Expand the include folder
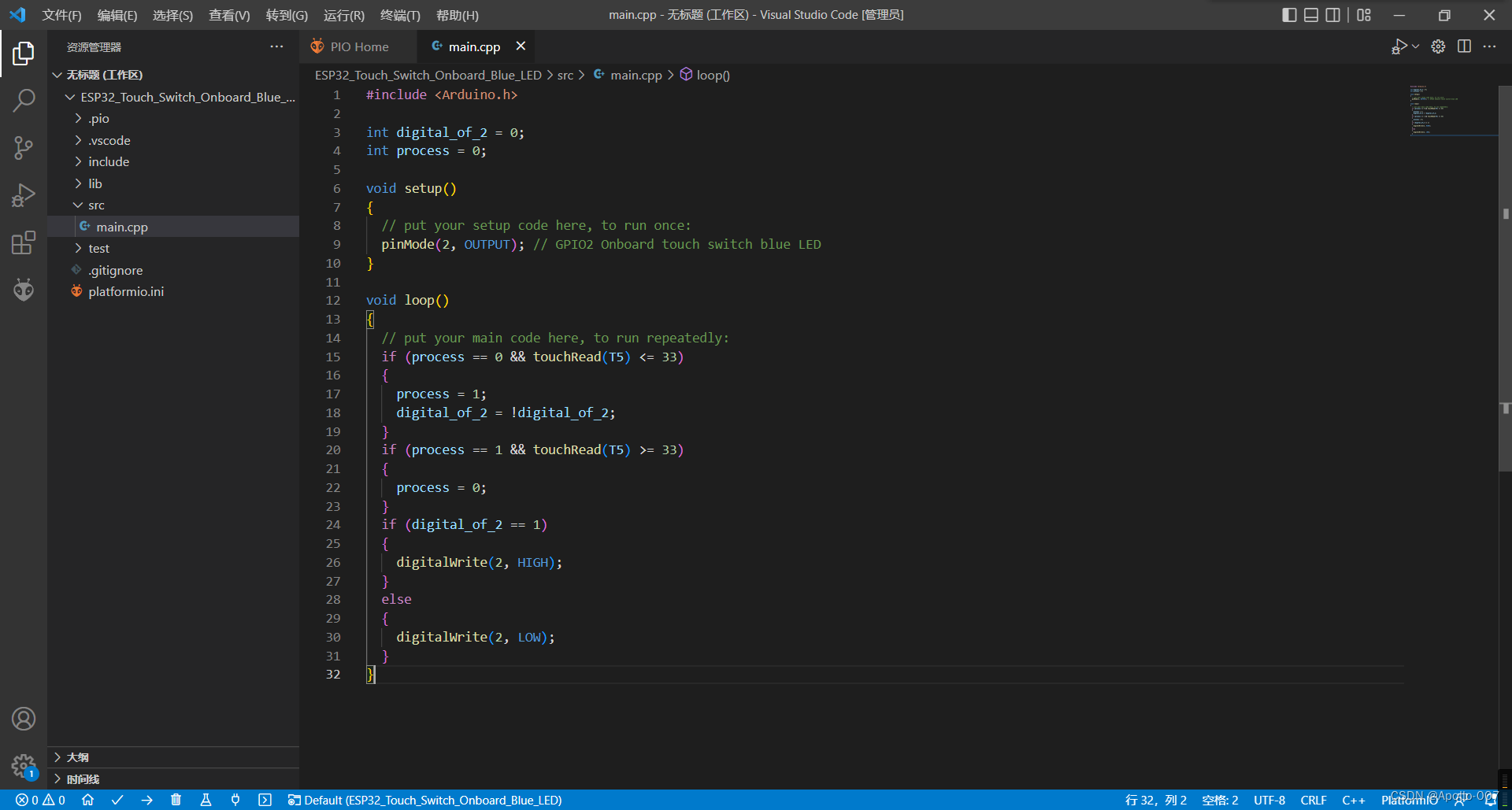This screenshot has height=810, width=1512. point(108,161)
